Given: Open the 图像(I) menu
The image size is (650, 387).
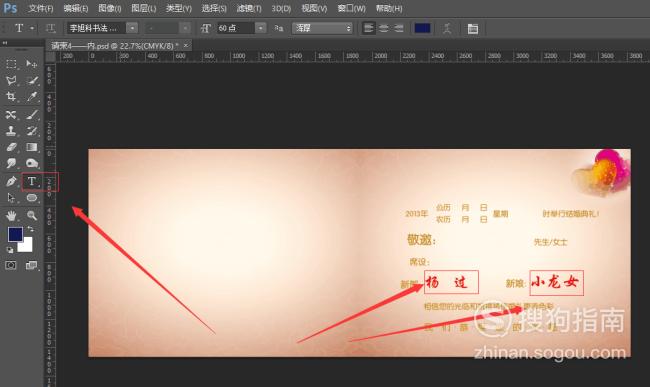Looking at the screenshot, I should pyautogui.click(x=109, y=8).
